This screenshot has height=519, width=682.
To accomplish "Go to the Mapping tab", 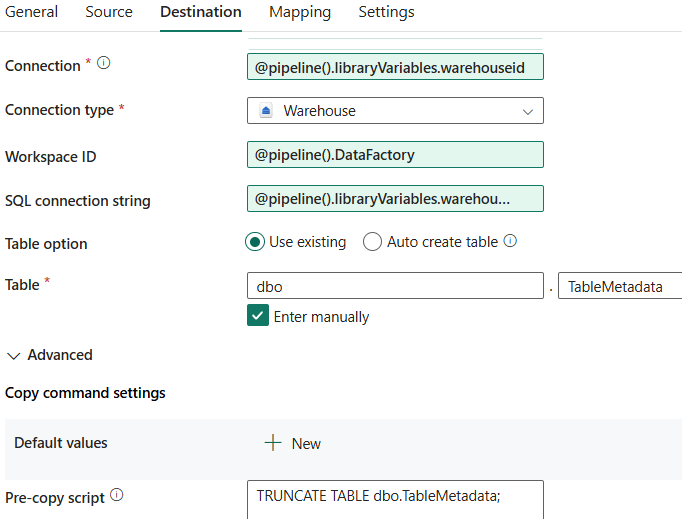I will (300, 12).
